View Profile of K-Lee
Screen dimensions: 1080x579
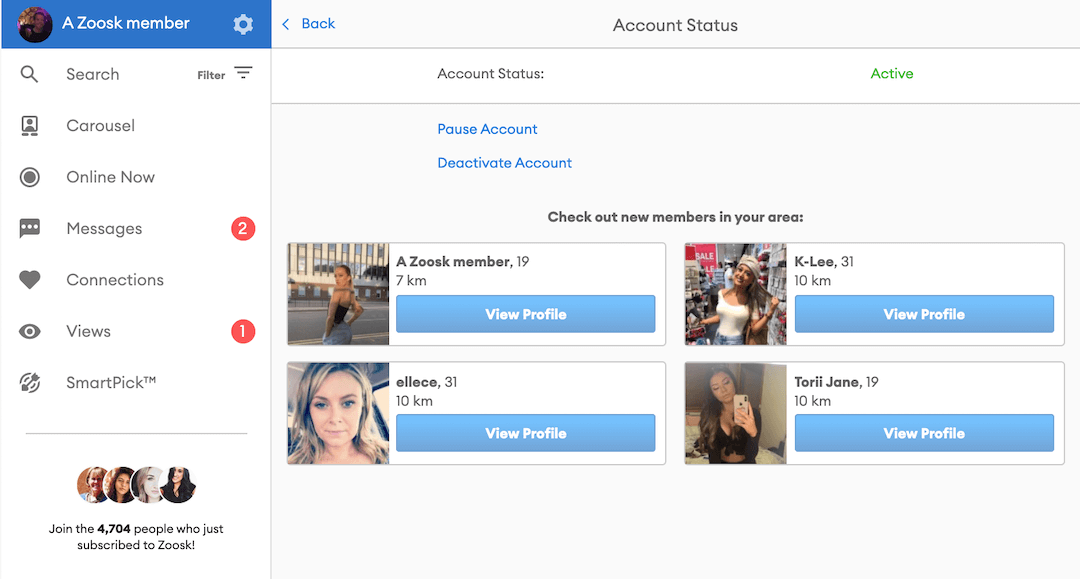tap(923, 314)
